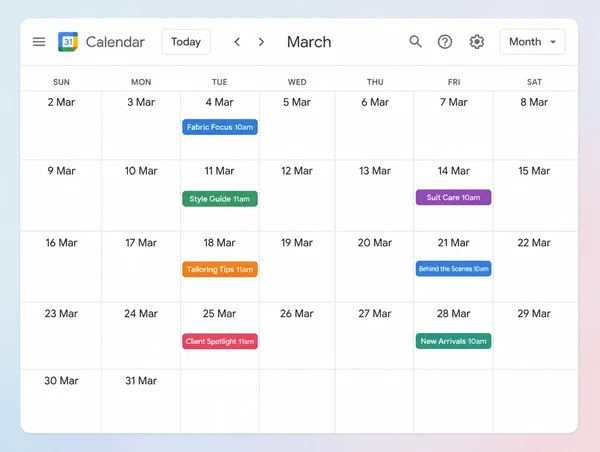Select the 12 Mar date

click(x=297, y=171)
